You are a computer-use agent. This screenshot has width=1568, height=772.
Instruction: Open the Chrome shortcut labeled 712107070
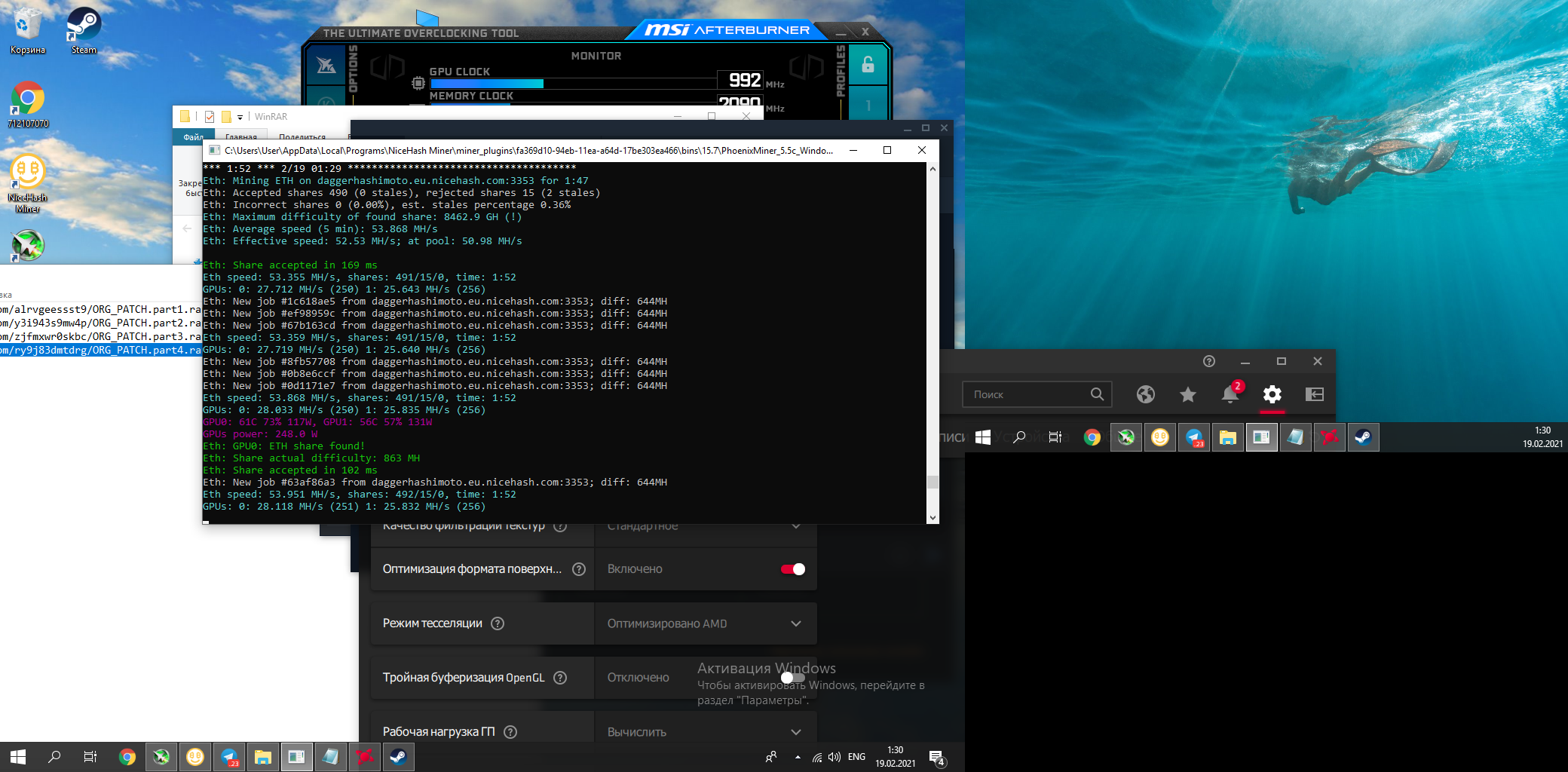point(28,104)
